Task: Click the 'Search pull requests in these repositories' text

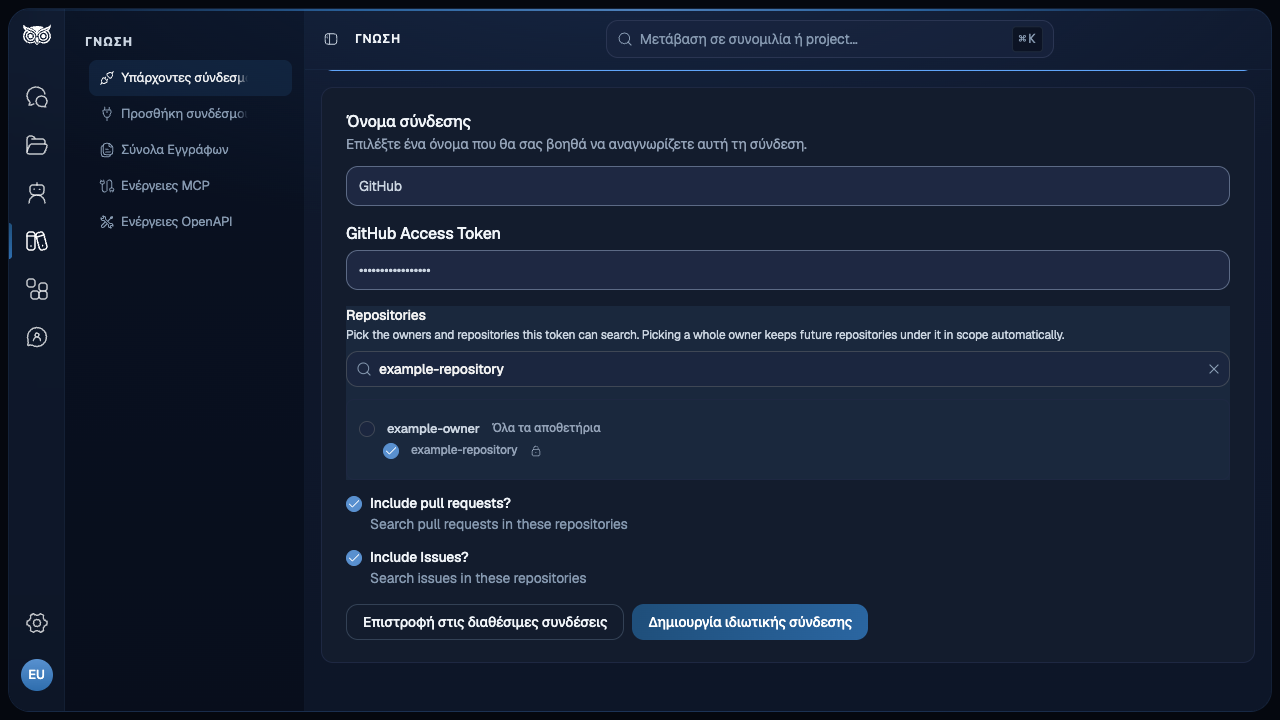Action: click(x=499, y=524)
